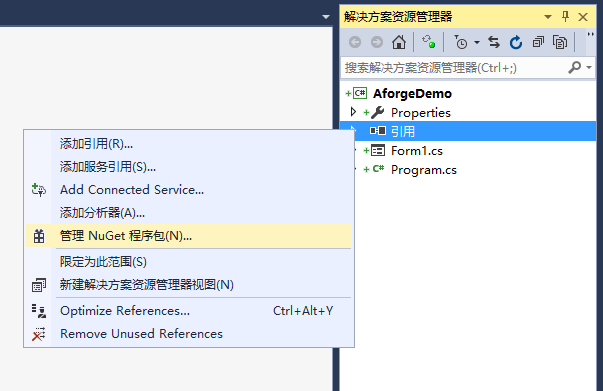Open the Solution Explorer window position dropdown
Screen dimensions: 603x391
pyautogui.click(x=548, y=17)
